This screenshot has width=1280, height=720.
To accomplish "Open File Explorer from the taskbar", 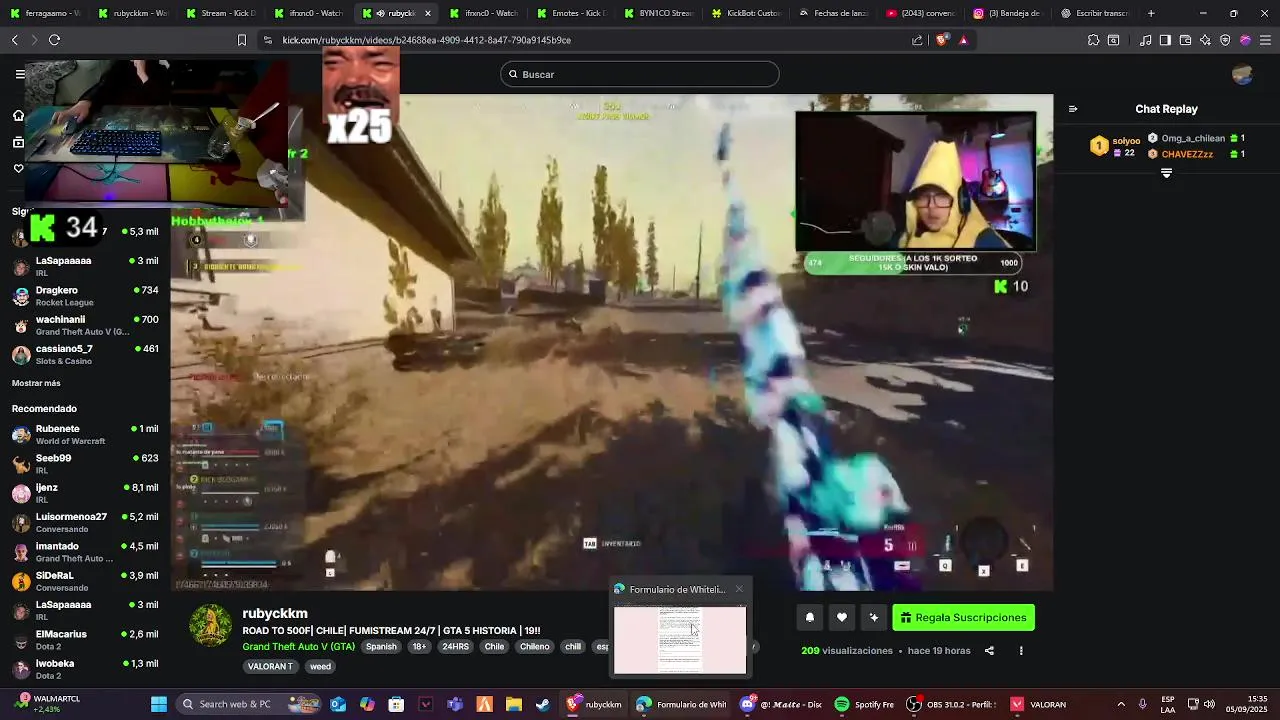I will pos(513,704).
